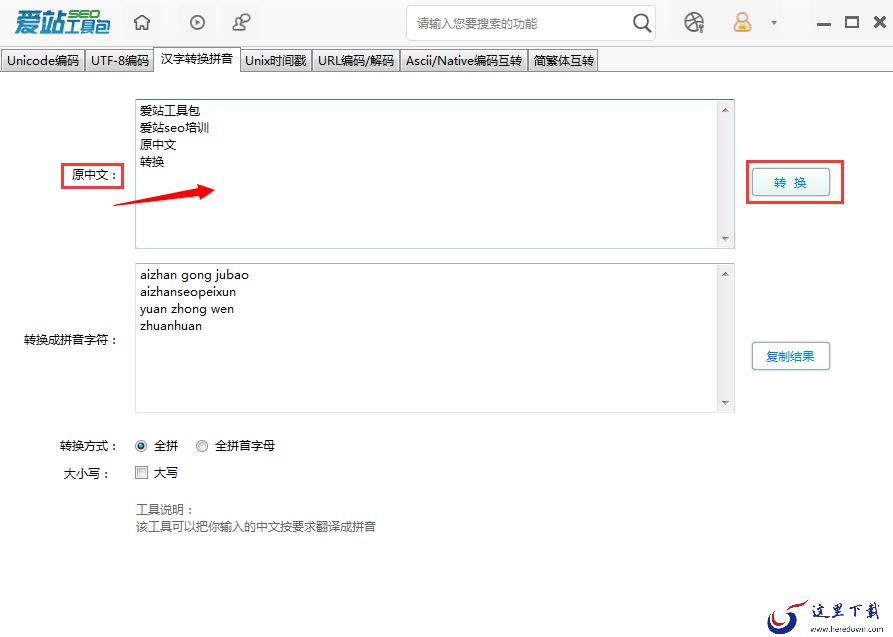The image size is (893, 637).
Task: Switch to the UTF-8编码 tab
Action: pos(120,60)
